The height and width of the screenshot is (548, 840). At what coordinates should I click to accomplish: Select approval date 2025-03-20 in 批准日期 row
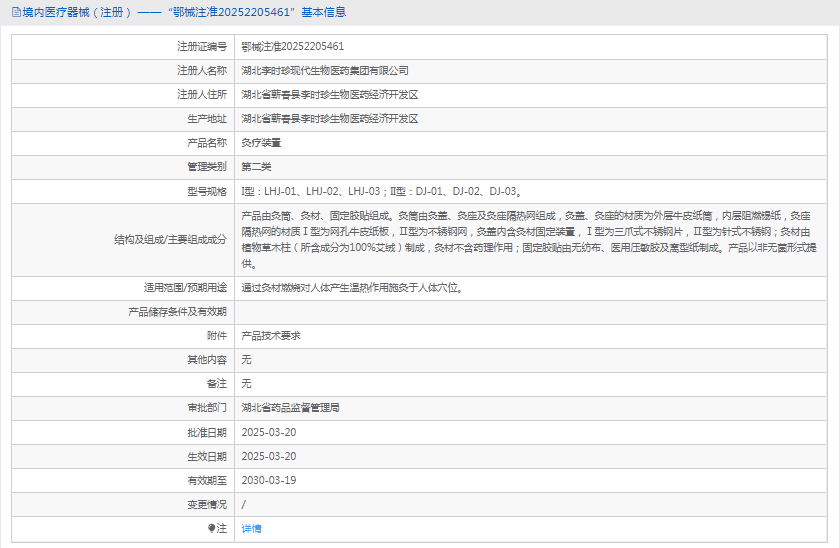click(269, 432)
